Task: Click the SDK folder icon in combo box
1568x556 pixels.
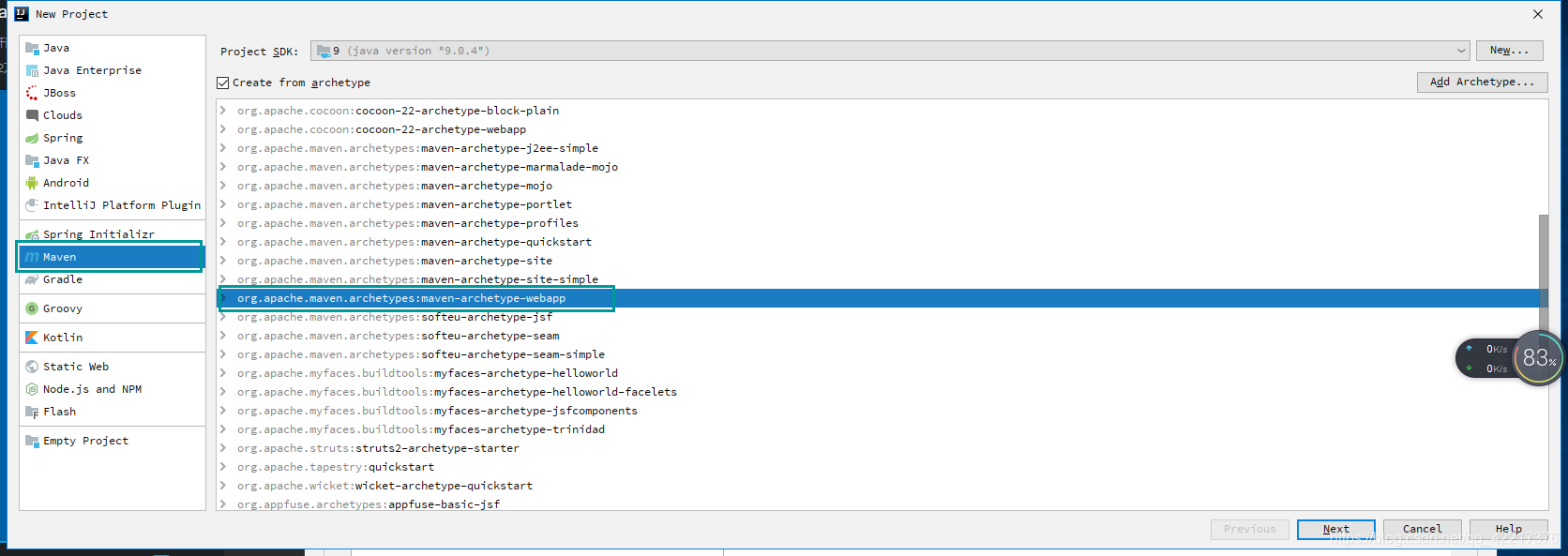Action: 324,51
